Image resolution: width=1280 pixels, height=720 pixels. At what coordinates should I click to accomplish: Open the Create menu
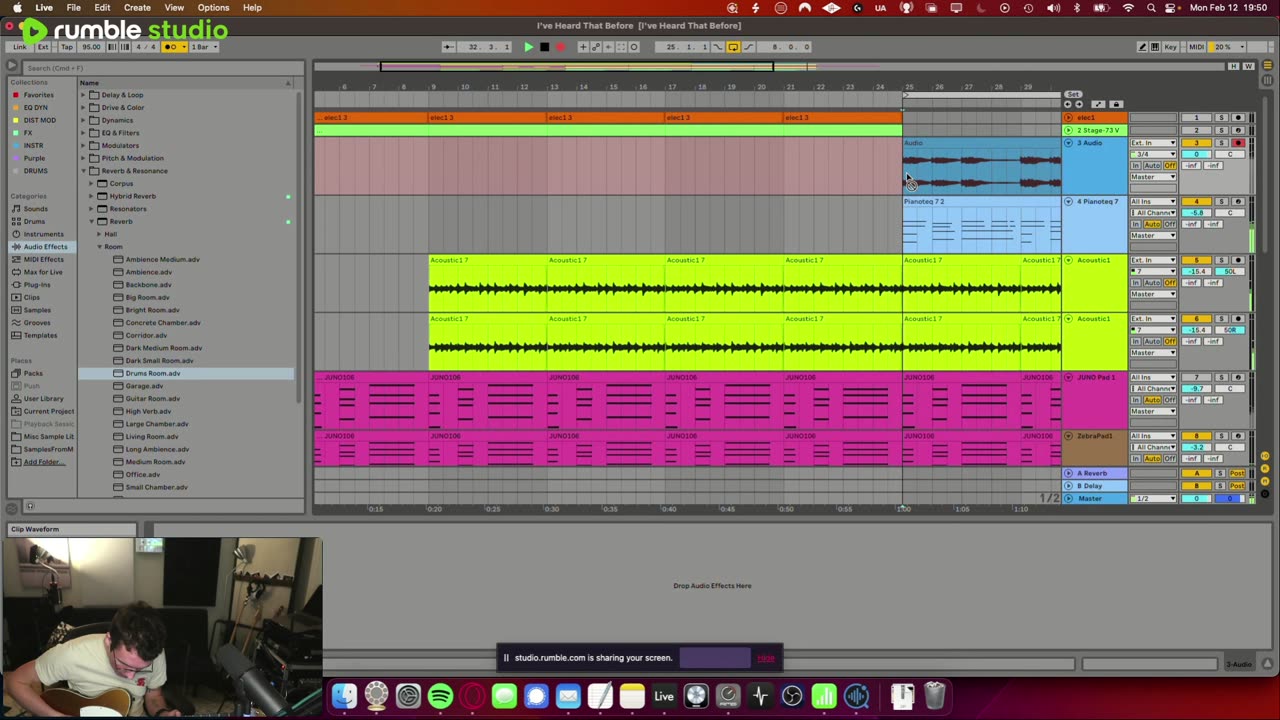tap(137, 8)
